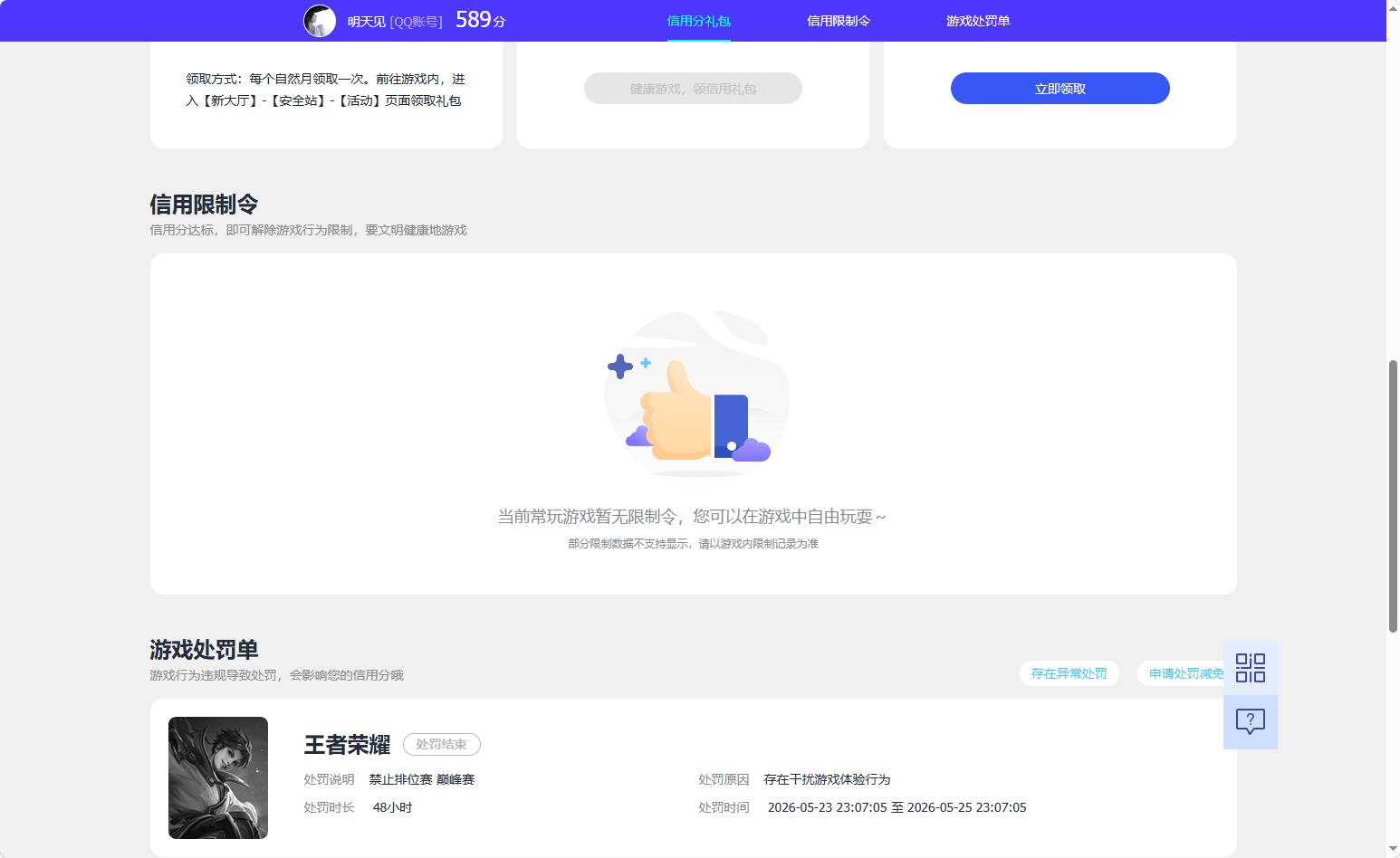Click the page vertical scrollbar thumb
This screenshot has width=1400, height=858.
click(1393, 496)
